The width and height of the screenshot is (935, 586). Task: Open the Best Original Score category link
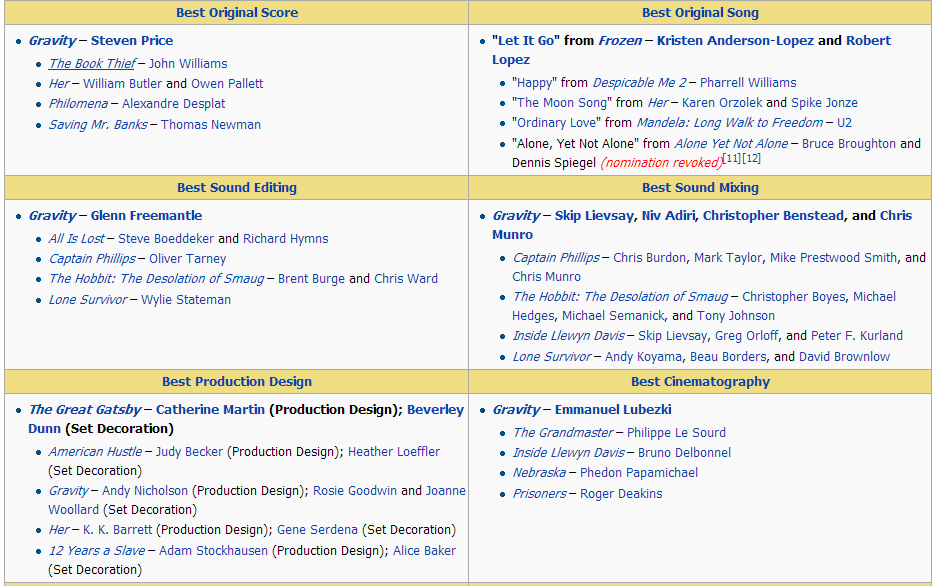(x=237, y=13)
